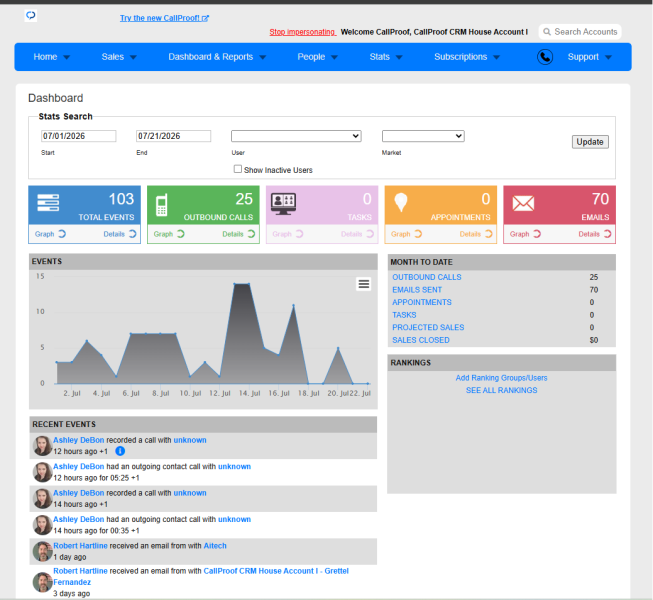Click Robert Hartline avatar, 1 day ago

click(x=42, y=552)
